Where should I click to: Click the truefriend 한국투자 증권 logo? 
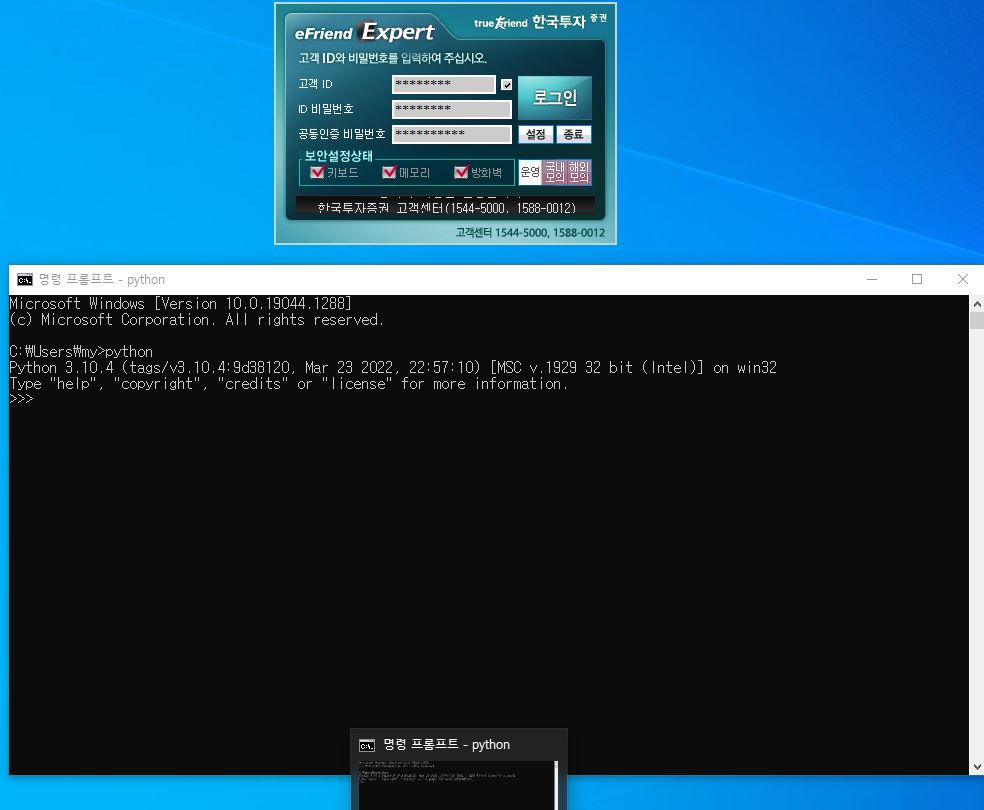(x=540, y=22)
